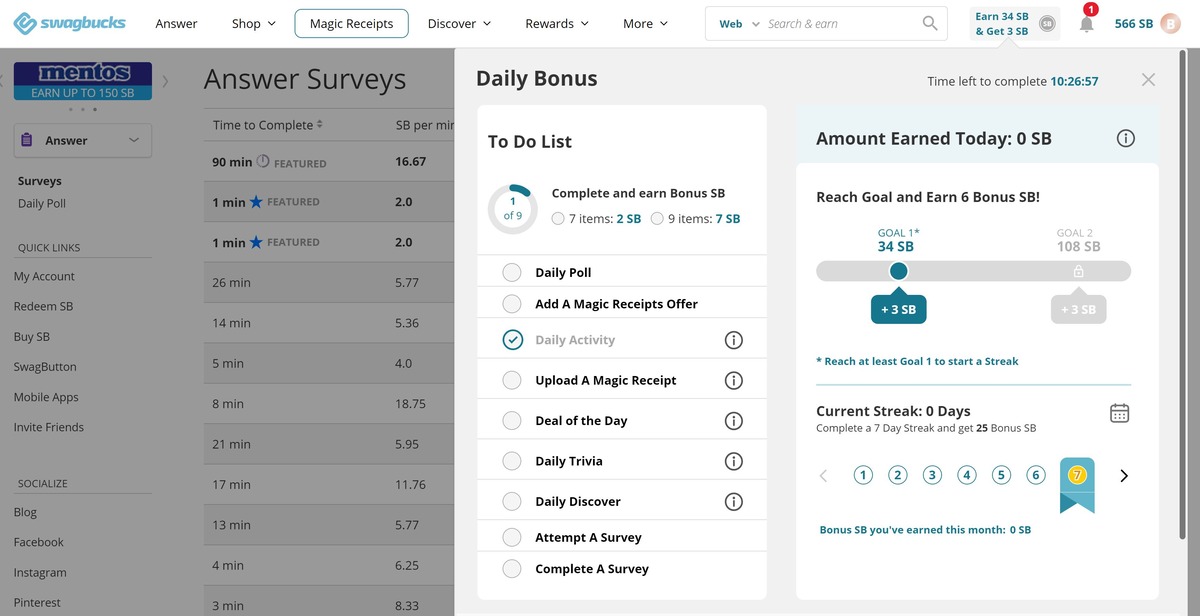This screenshot has width=1200, height=616.
Task: Click info icon for Deal of the Day
Action: point(733,421)
